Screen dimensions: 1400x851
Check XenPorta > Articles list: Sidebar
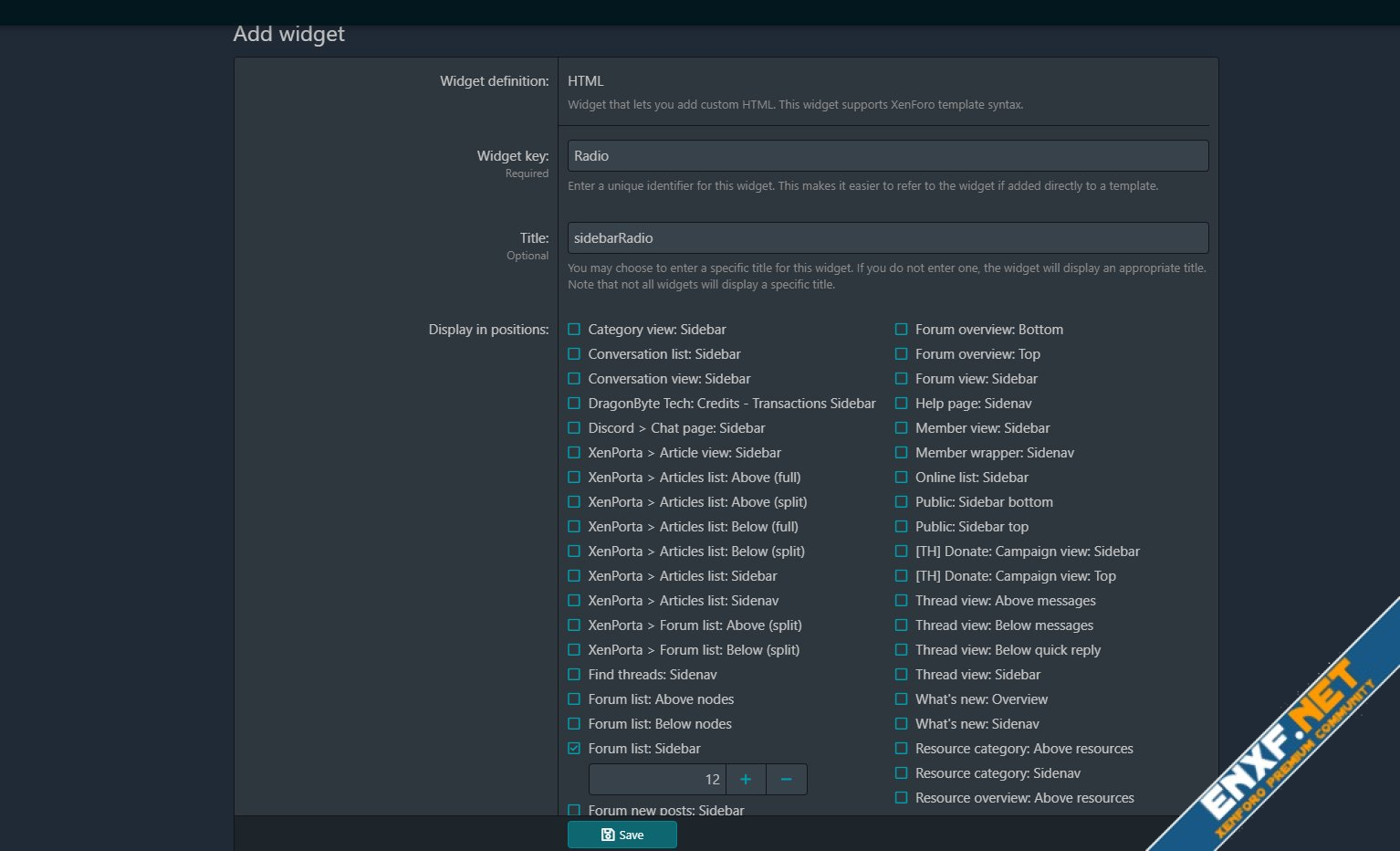click(574, 575)
